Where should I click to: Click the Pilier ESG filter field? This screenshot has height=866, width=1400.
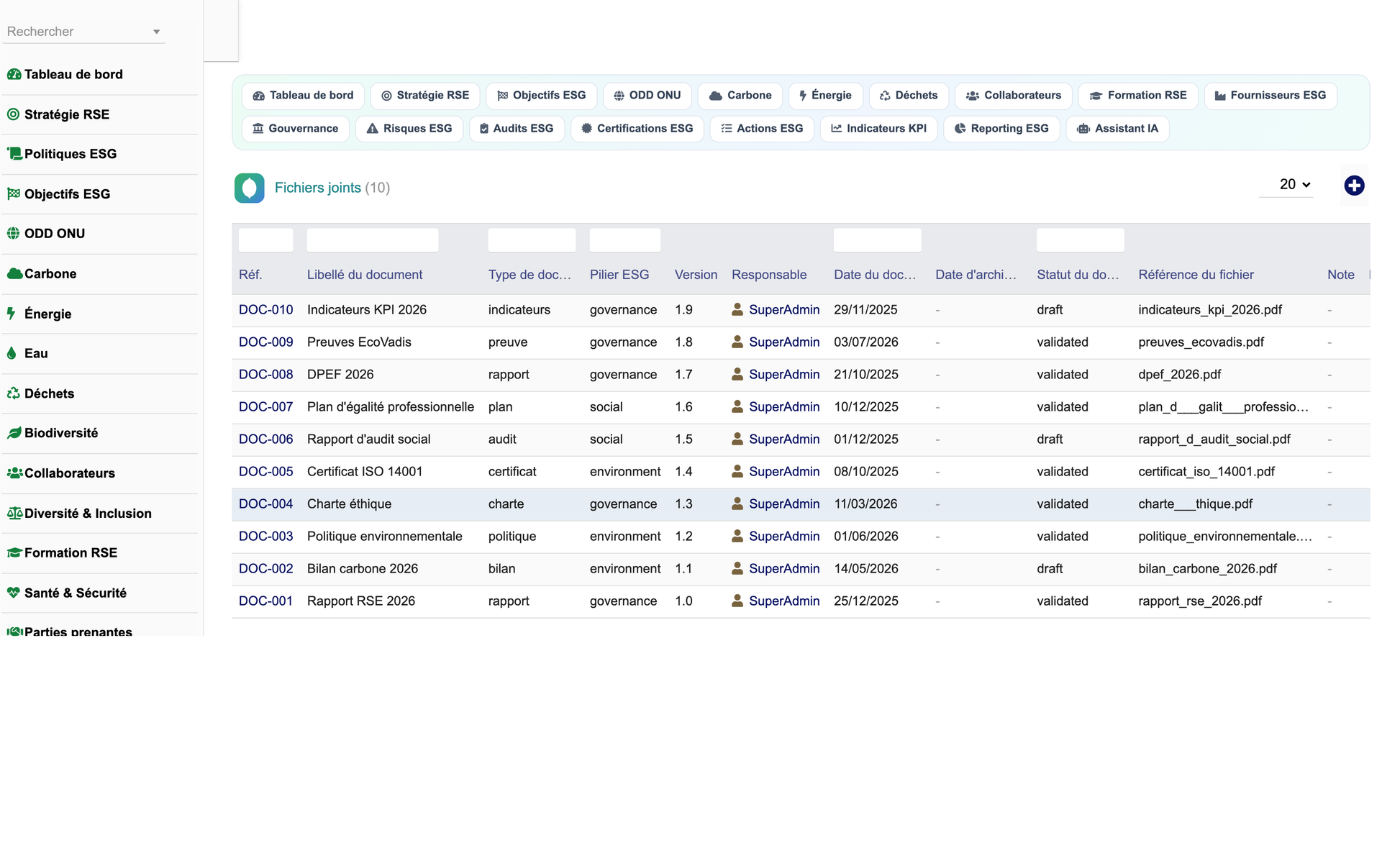(624, 240)
